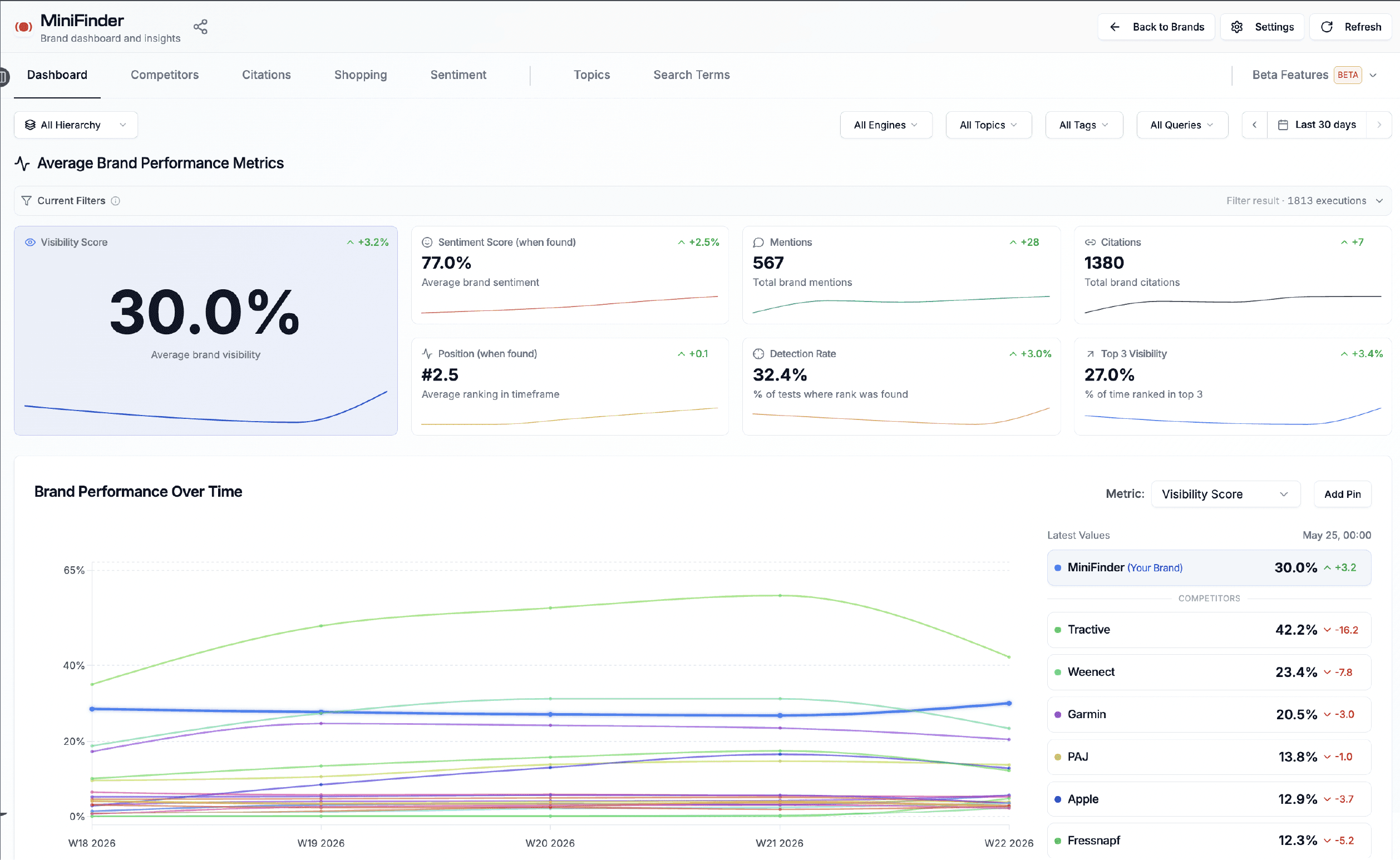1400x860 pixels.
Task: Click the activity icon beside Average Brand Performance
Action: pos(22,163)
